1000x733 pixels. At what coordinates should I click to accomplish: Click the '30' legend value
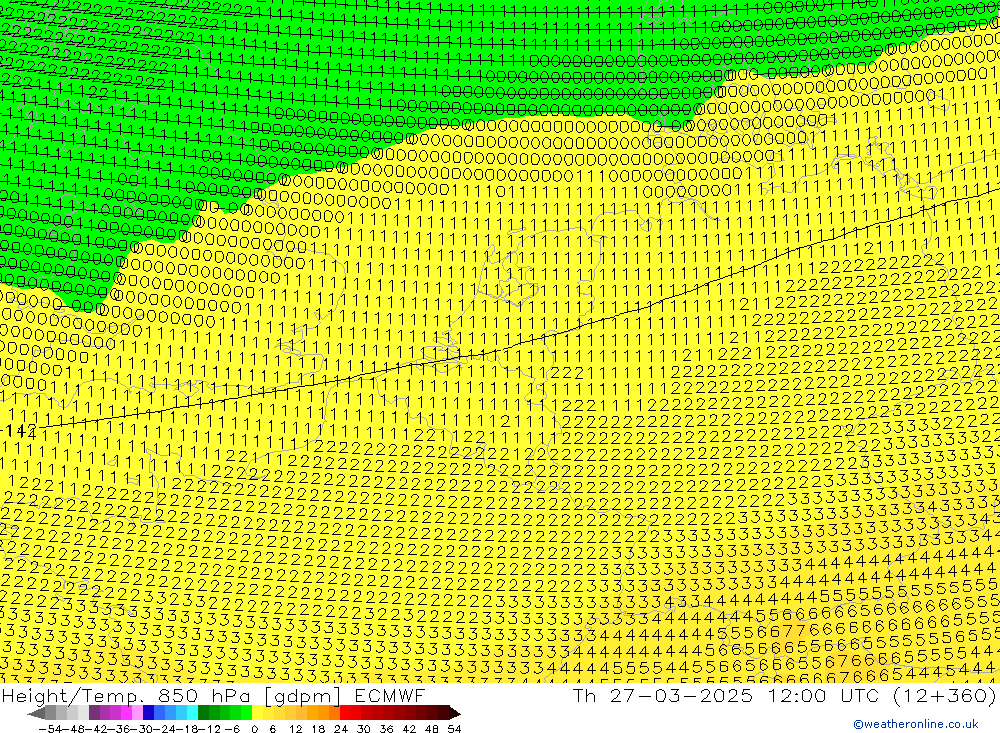pos(364,729)
